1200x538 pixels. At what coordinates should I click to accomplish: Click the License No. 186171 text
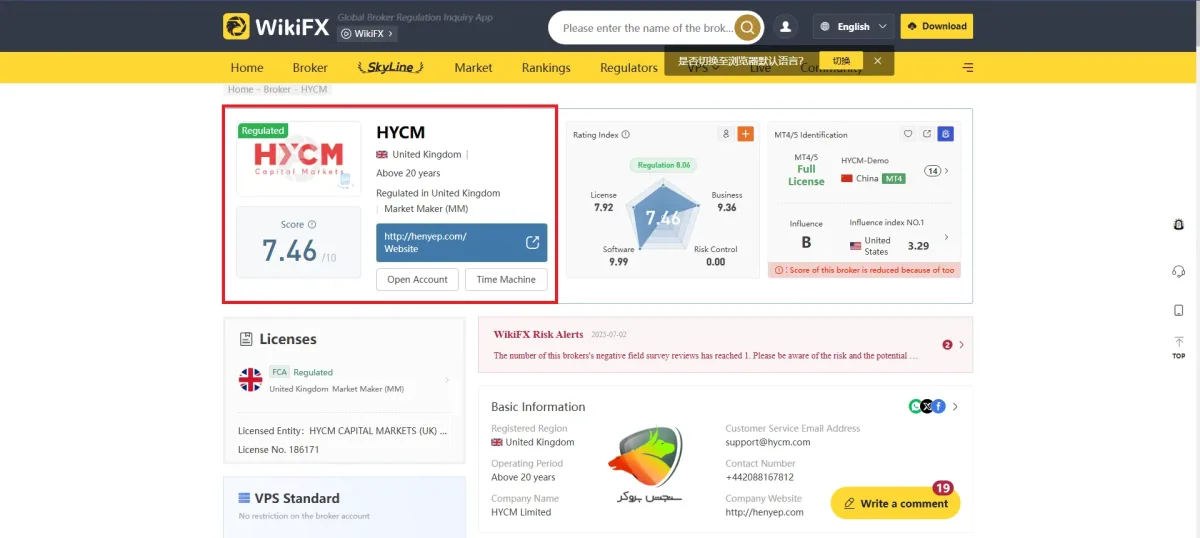click(x=279, y=450)
